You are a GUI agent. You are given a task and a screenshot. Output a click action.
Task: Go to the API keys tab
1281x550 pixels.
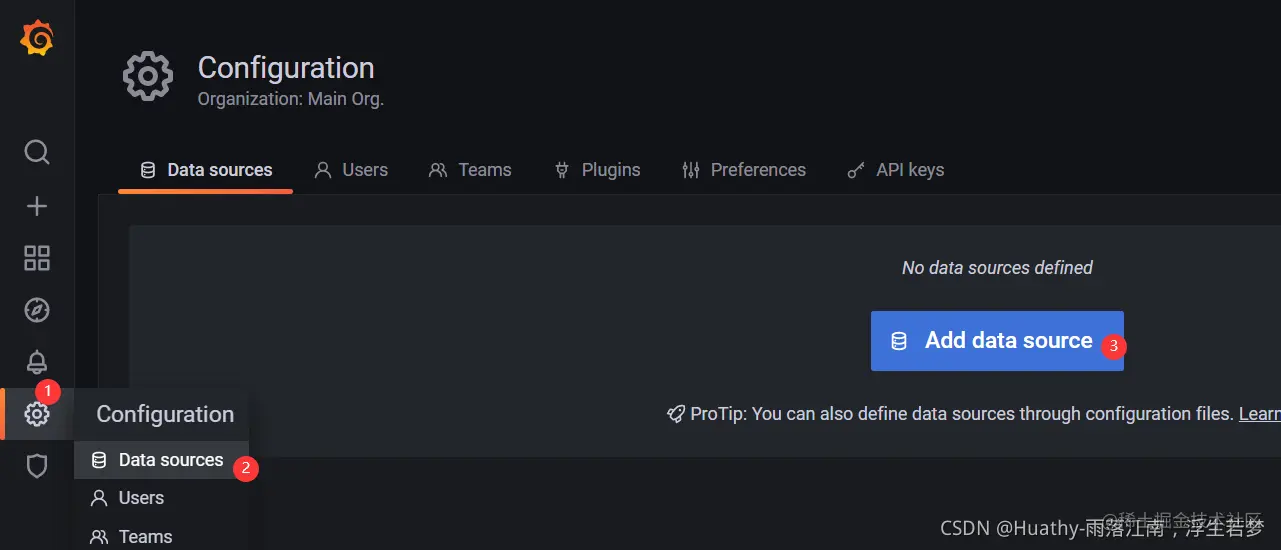[x=896, y=170]
